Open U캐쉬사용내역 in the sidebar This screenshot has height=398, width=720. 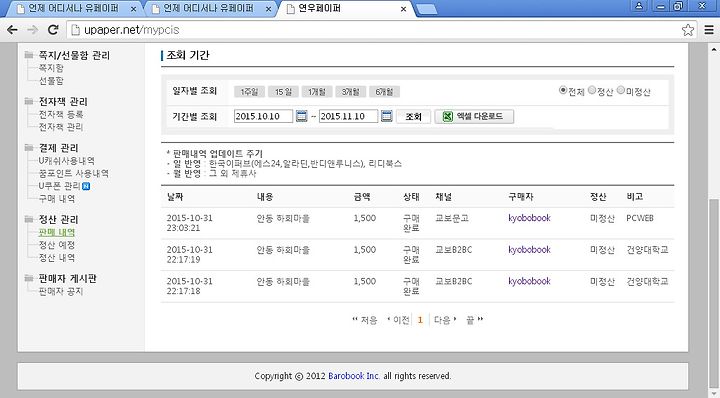[67, 161]
